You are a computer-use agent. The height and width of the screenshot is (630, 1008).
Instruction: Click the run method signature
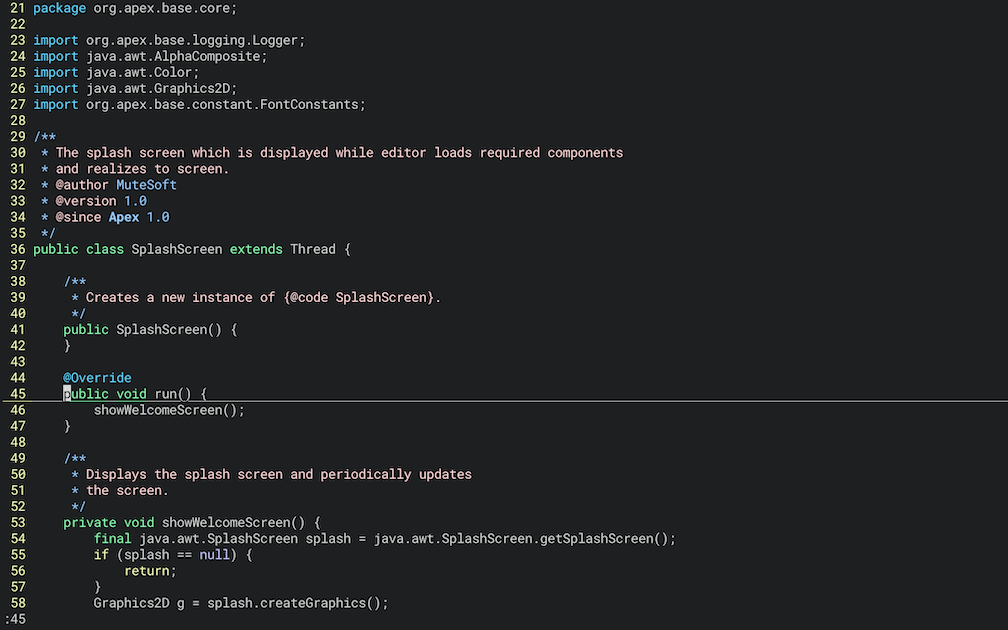coord(130,393)
